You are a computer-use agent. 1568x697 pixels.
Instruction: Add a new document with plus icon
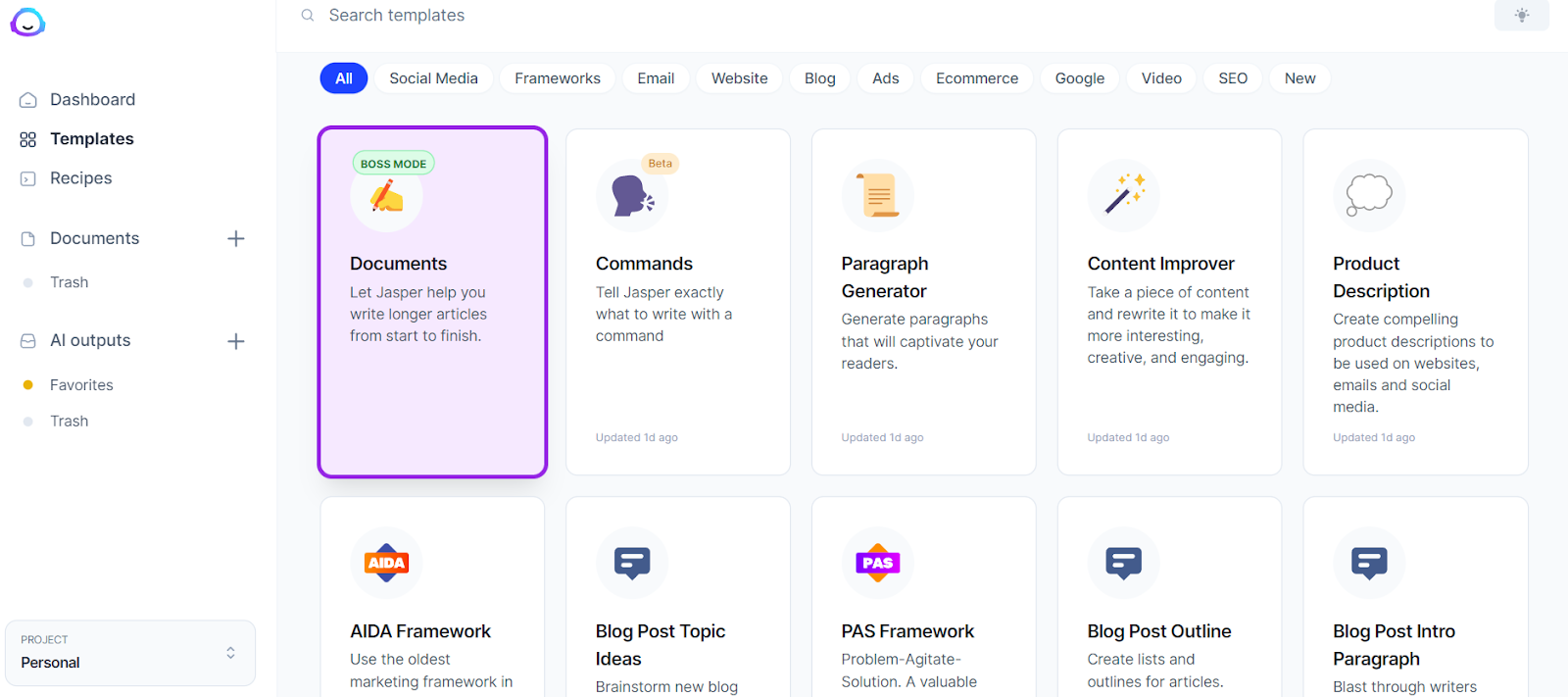(x=236, y=239)
